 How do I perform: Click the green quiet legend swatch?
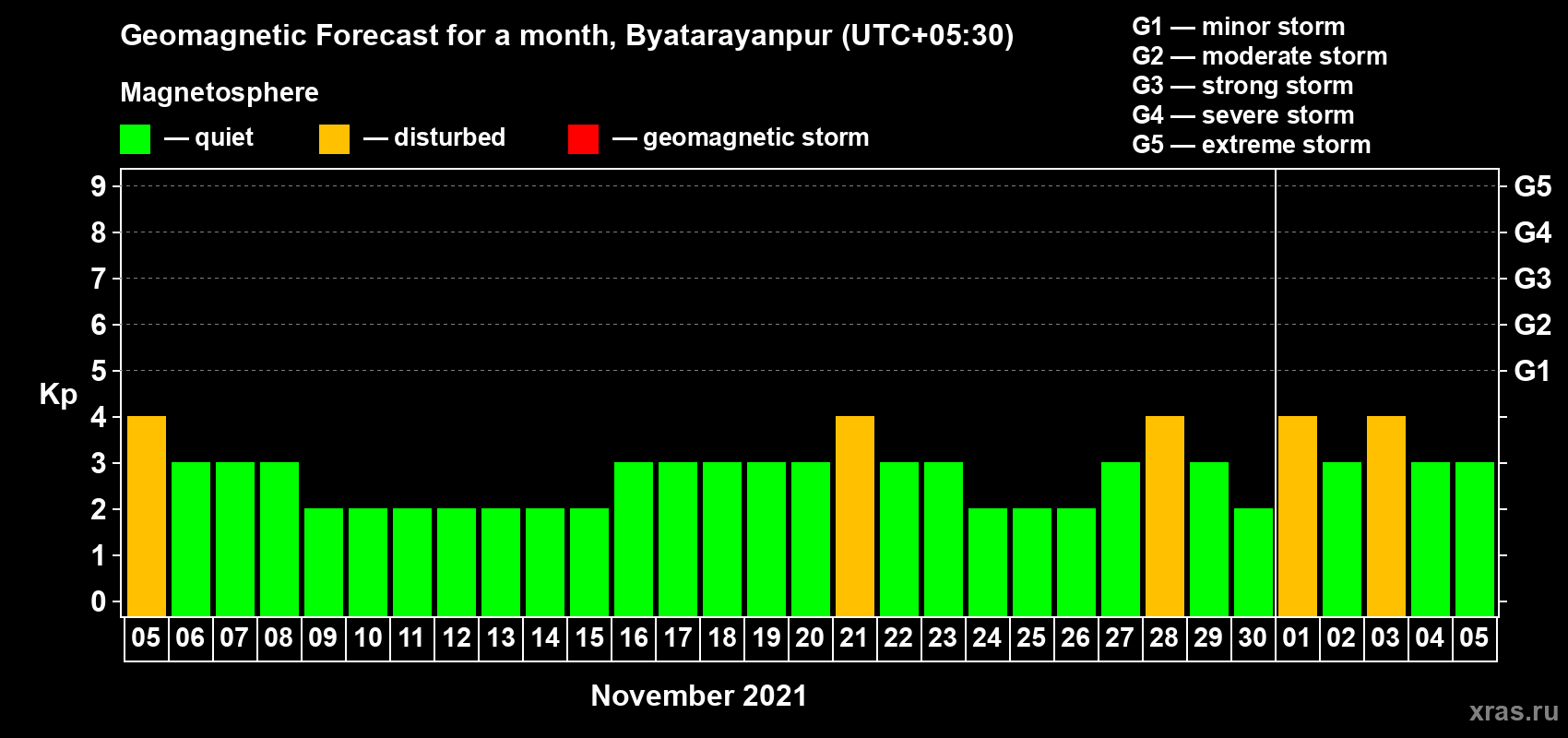click(x=135, y=139)
